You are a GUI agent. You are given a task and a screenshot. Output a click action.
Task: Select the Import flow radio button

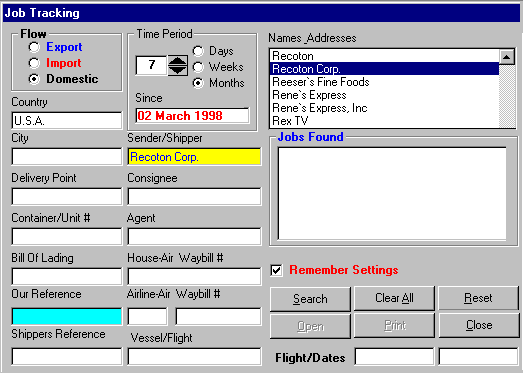click(34, 63)
